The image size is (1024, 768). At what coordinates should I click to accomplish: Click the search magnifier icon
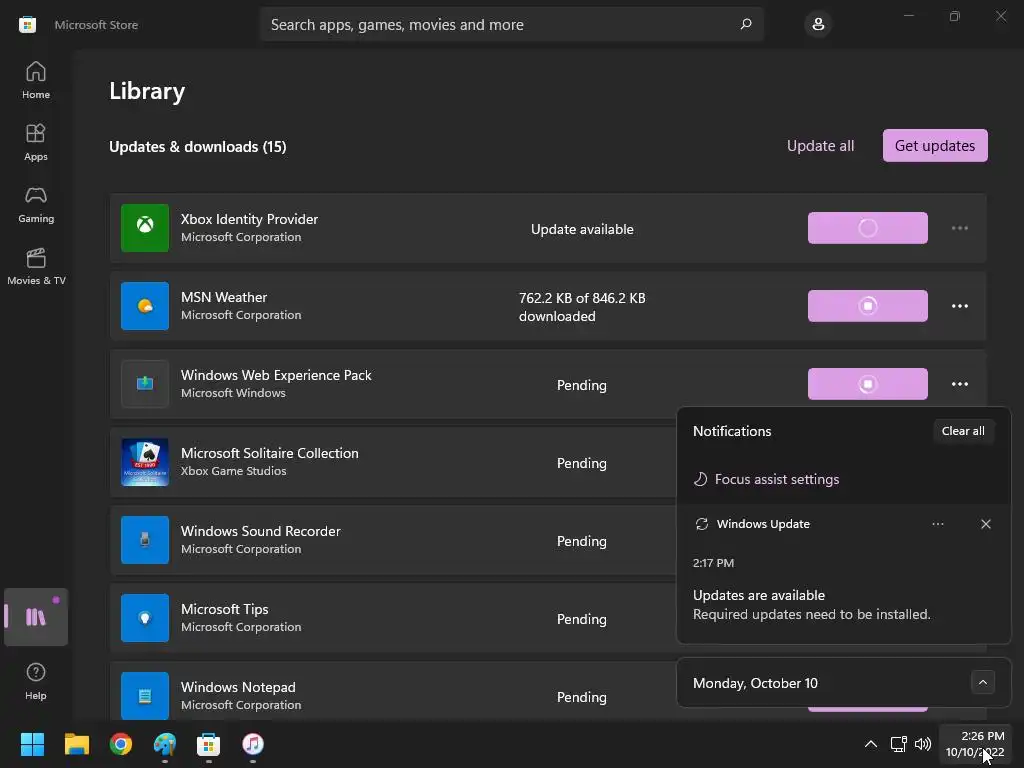pyautogui.click(x=746, y=24)
